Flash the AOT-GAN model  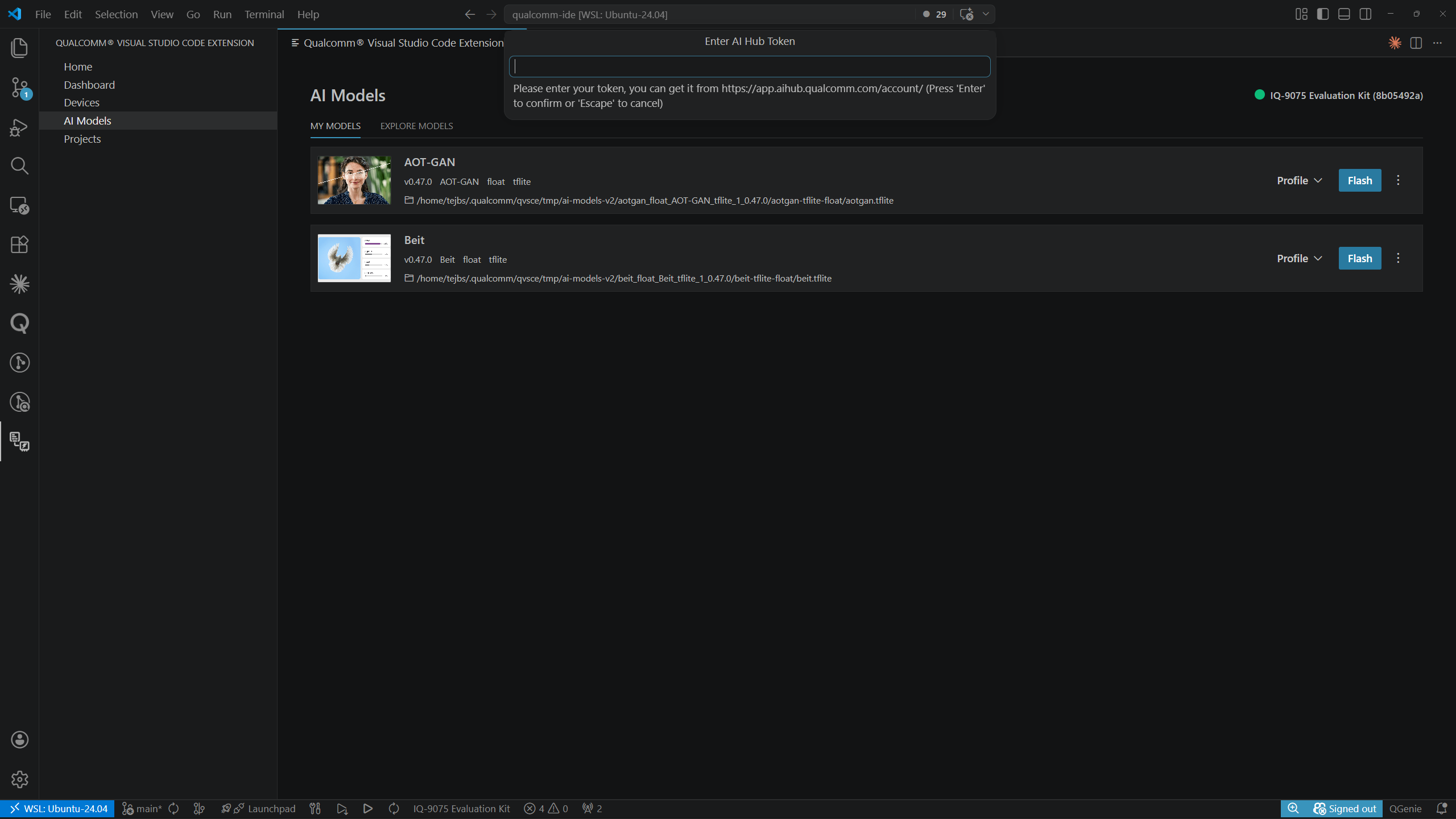coord(1359,180)
